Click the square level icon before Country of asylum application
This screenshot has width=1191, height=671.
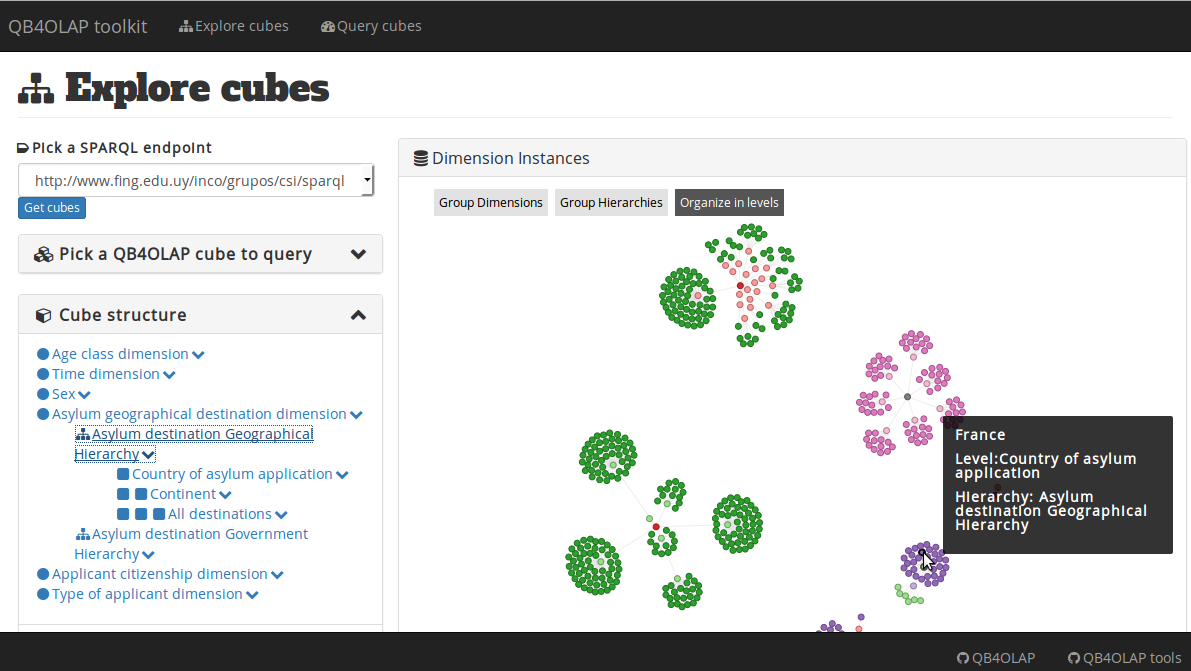coord(123,474)
